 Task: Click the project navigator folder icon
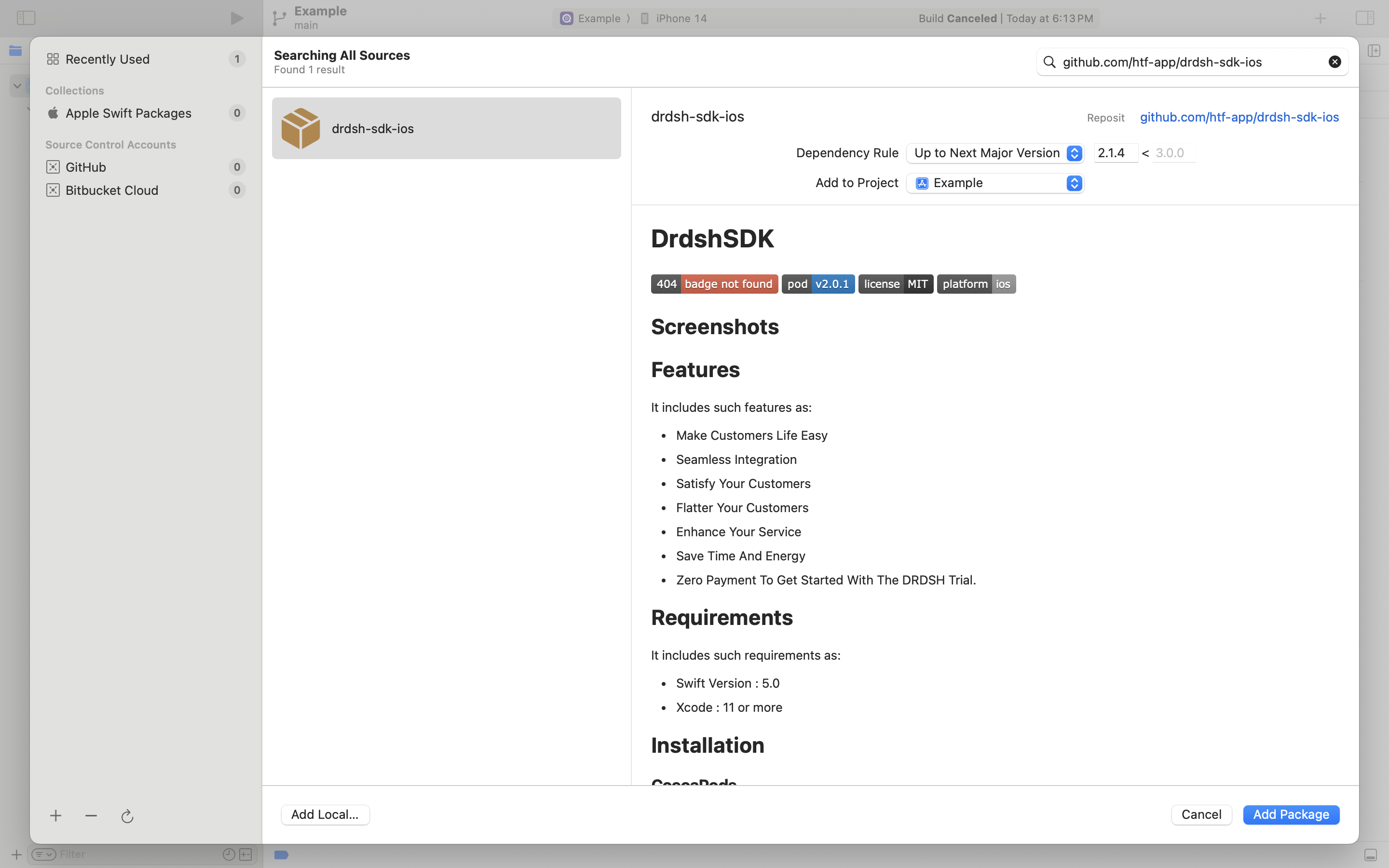point(15,51)
